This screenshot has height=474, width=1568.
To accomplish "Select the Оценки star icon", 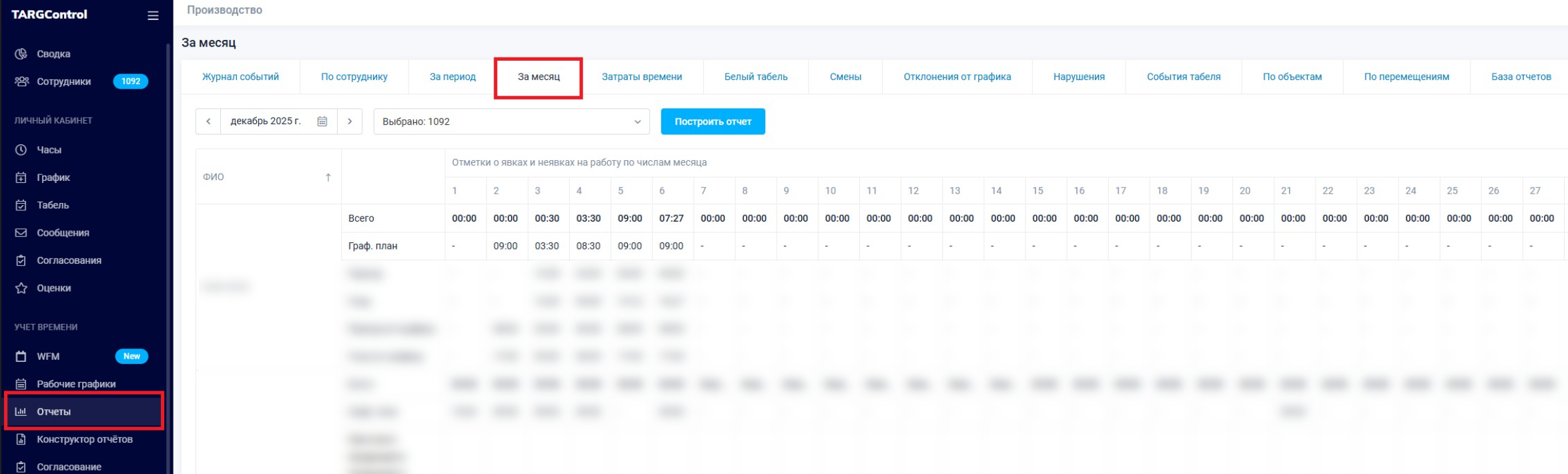I will pos(21,288).
